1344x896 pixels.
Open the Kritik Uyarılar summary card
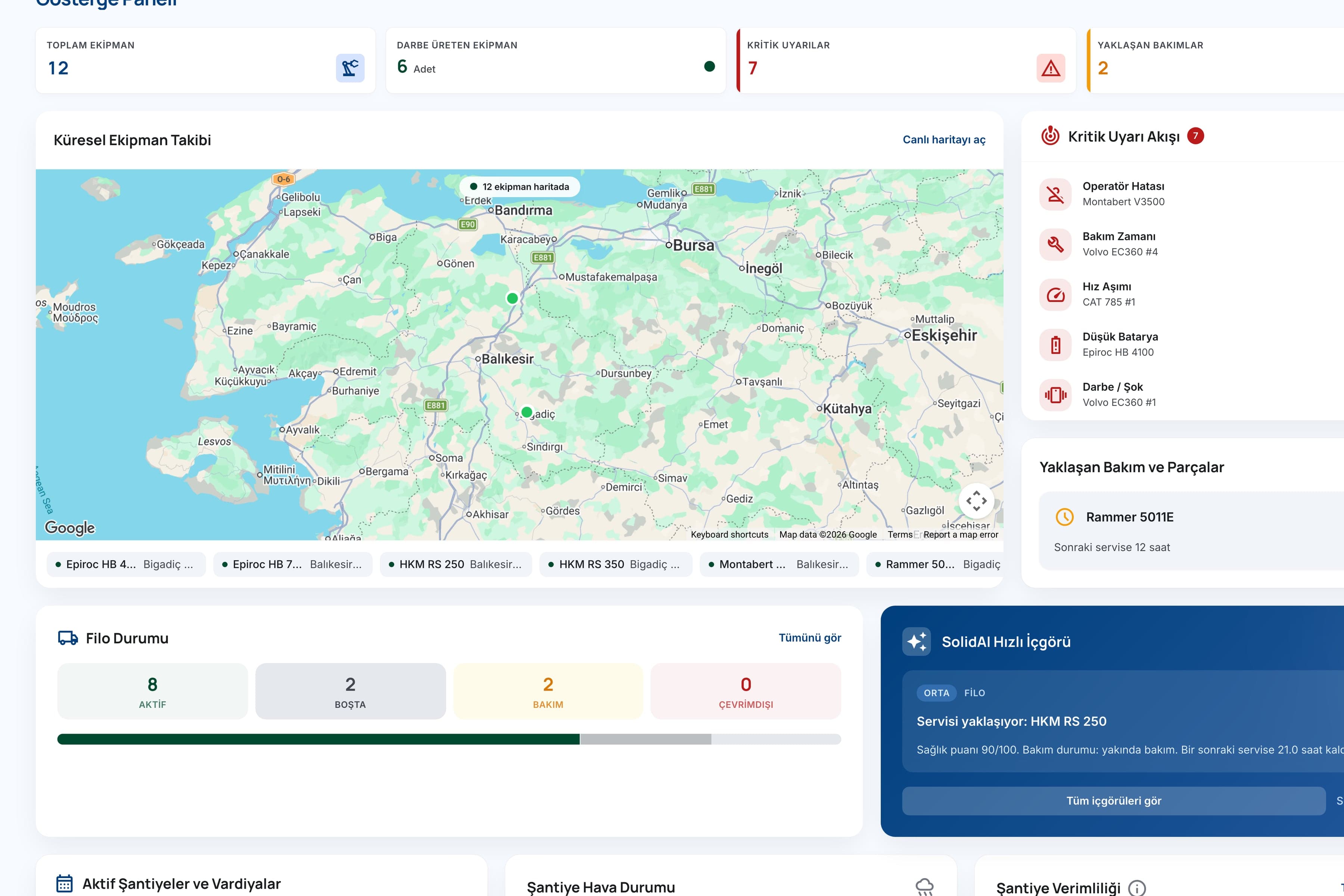click(906, 60)
